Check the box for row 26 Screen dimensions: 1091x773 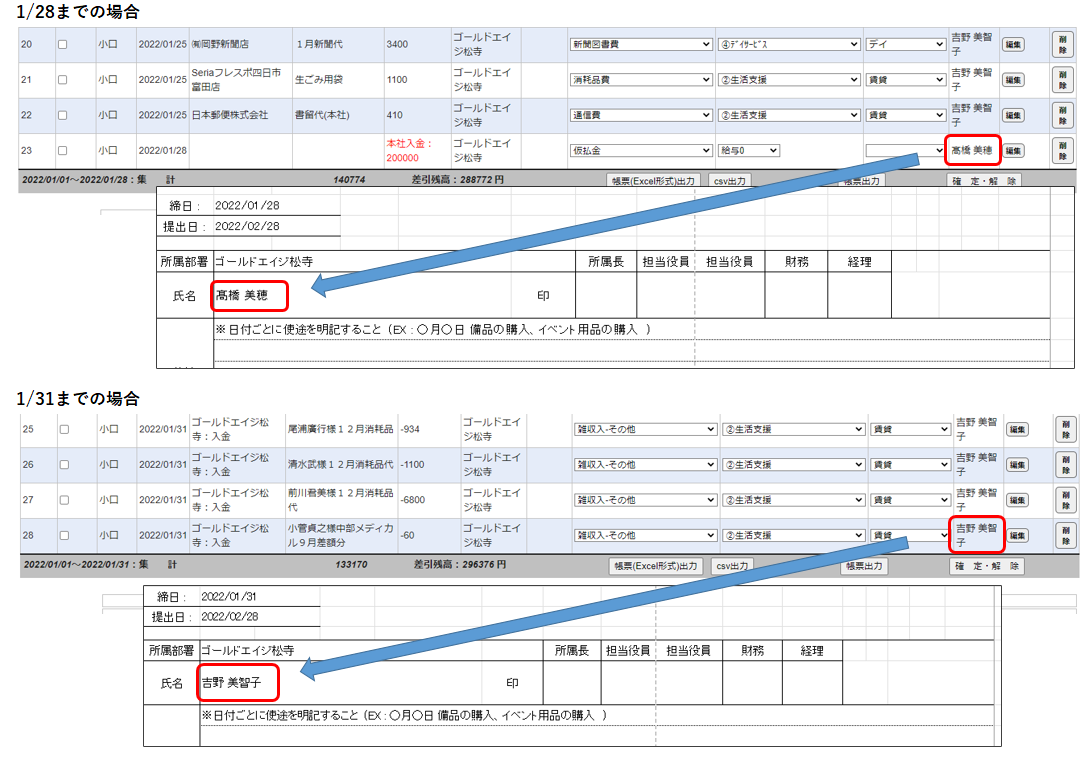[x=64, y=465]
